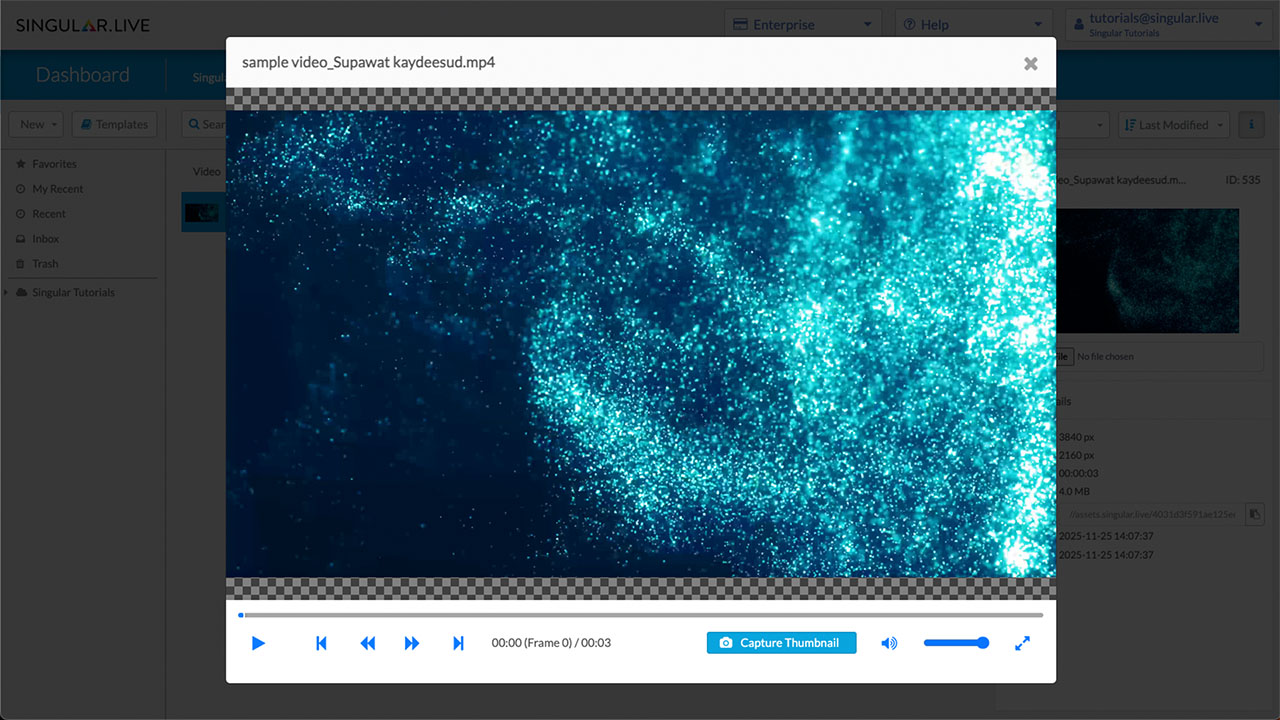Toggle the Favorites filter in the sidebar
1280x720 pixels.
click(x=51, y=163)
